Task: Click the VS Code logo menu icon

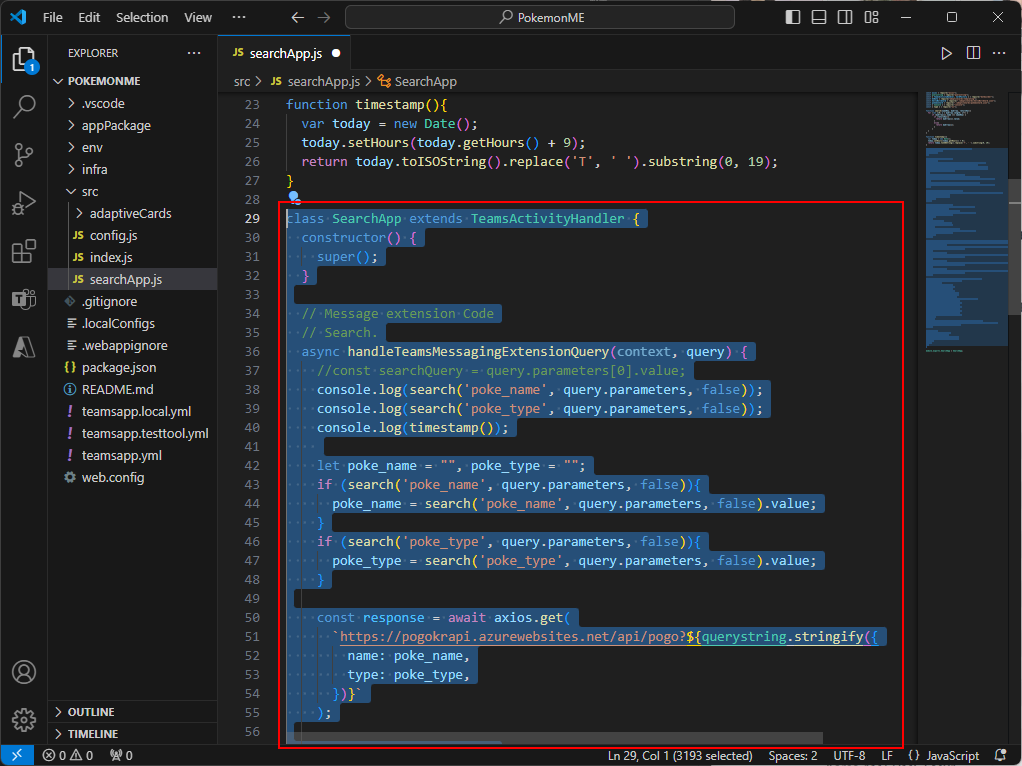Action: pos(18,17)
